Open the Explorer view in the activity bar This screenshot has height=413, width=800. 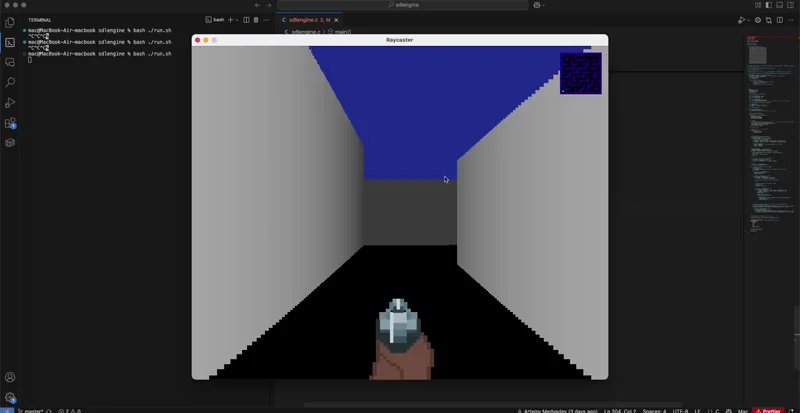pyautogui.click(x=10, y=22)
